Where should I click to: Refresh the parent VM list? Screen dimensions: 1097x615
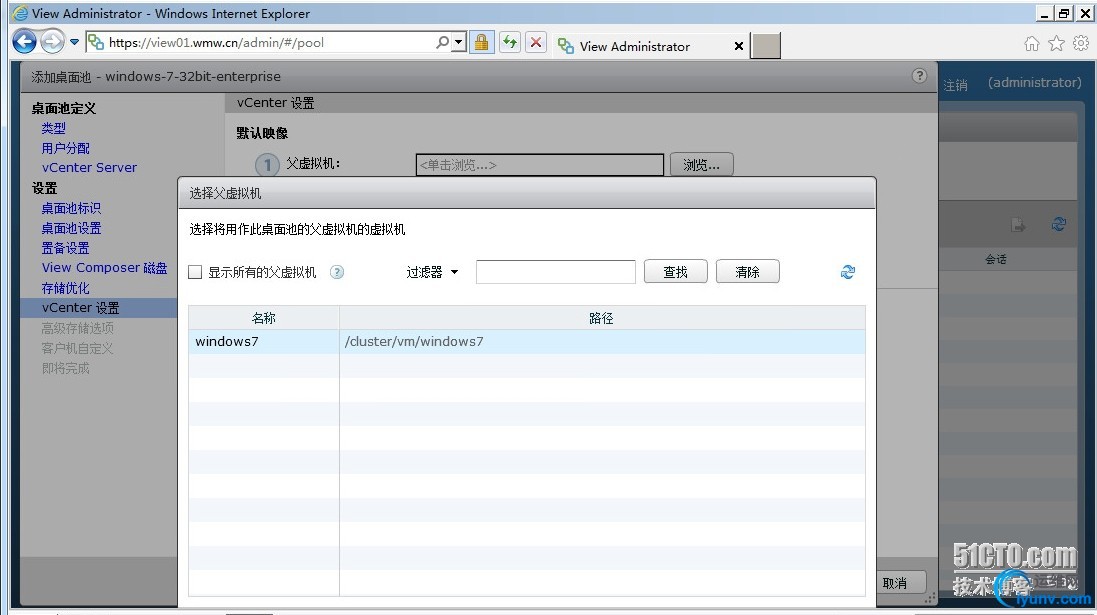tap(847, 271)
